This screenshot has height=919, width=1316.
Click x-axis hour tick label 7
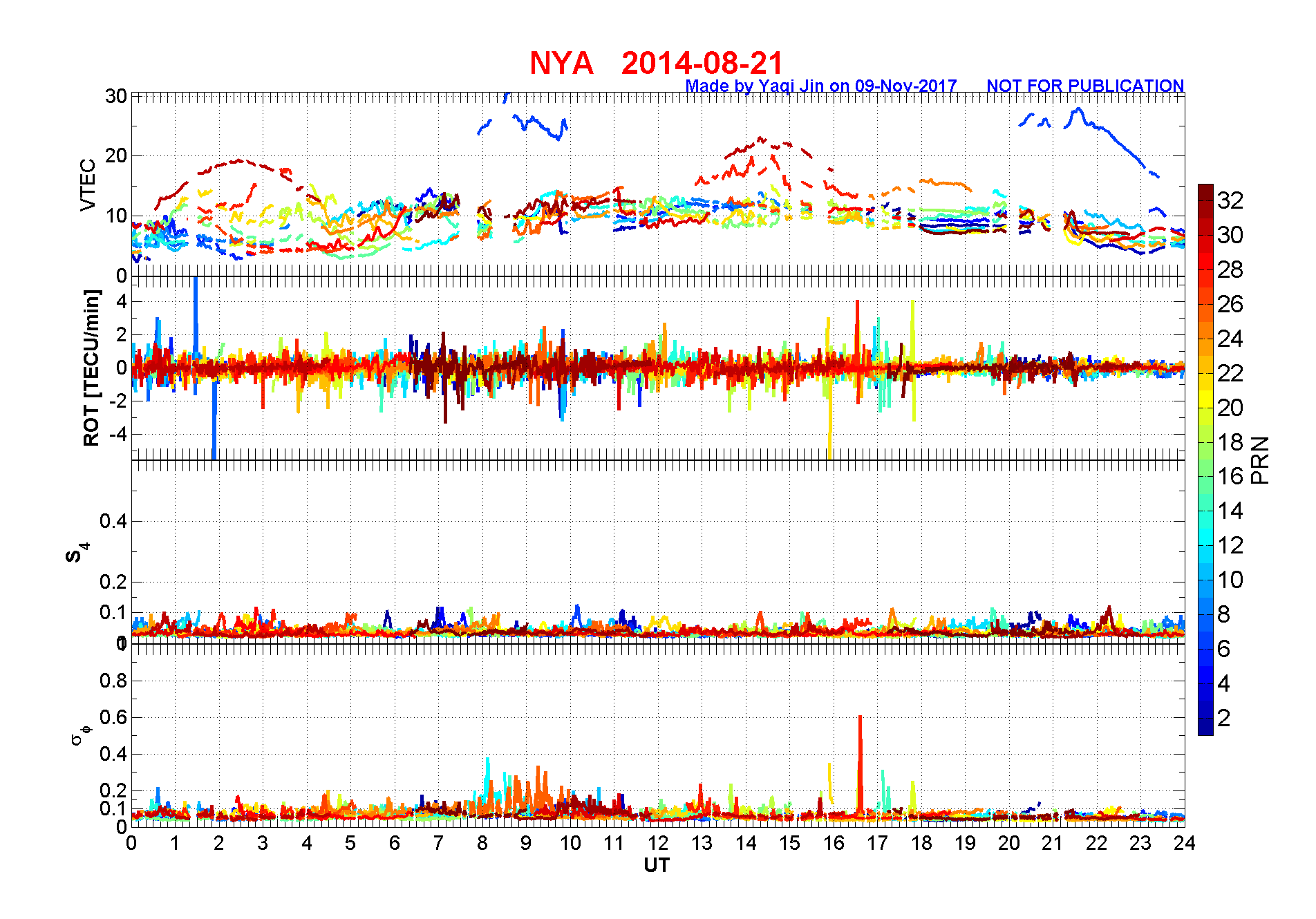(x=438, y=843)
